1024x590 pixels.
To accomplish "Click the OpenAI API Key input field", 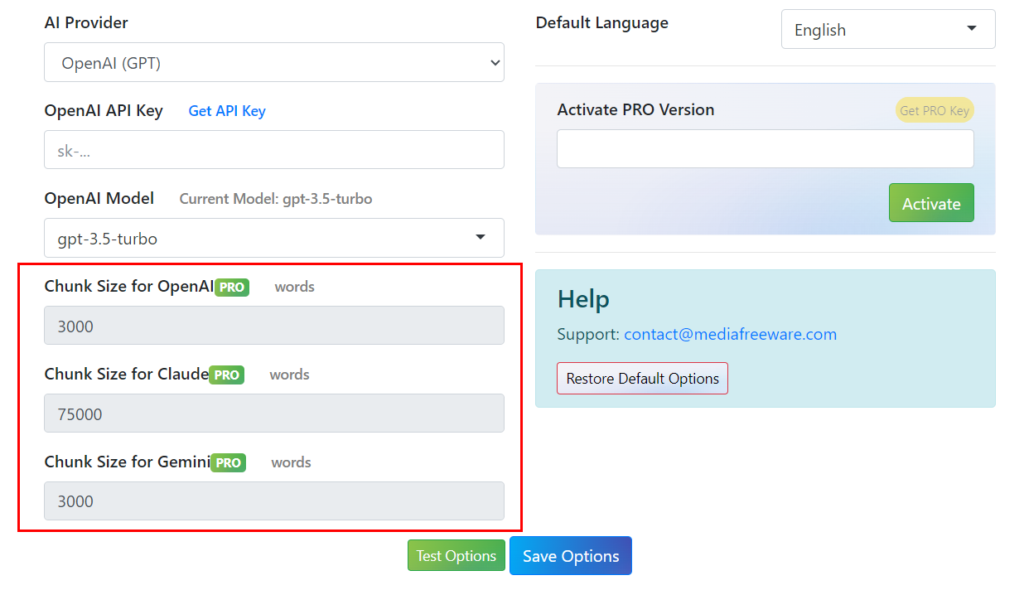I will pos(274,150).
